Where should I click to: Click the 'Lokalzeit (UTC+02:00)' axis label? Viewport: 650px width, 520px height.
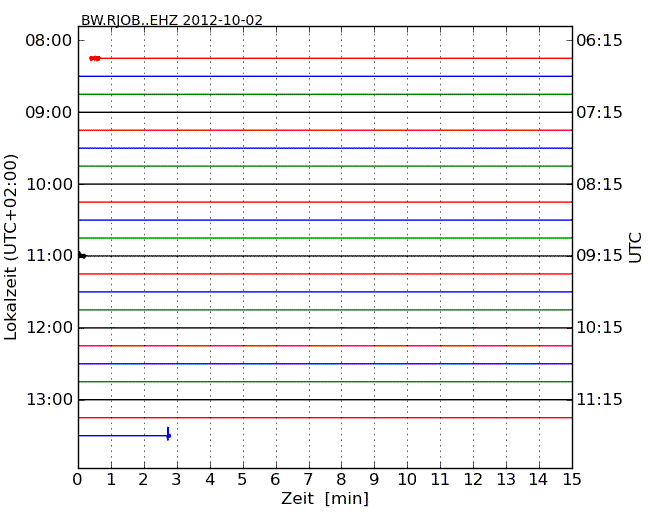11,247
